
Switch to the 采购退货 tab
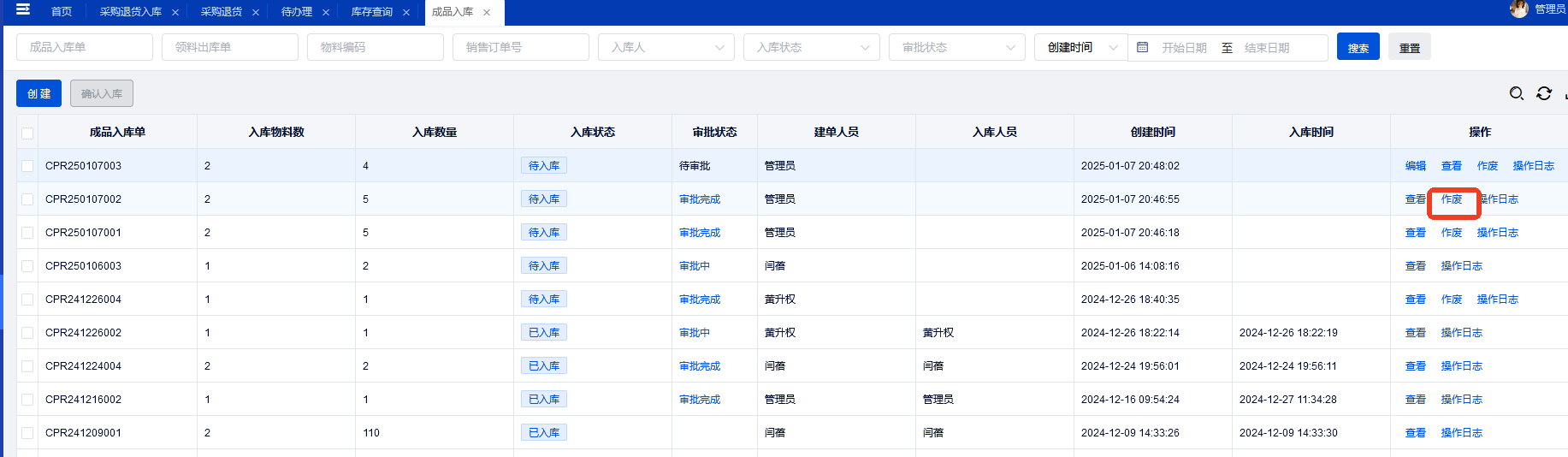click(x=222, y=12)
